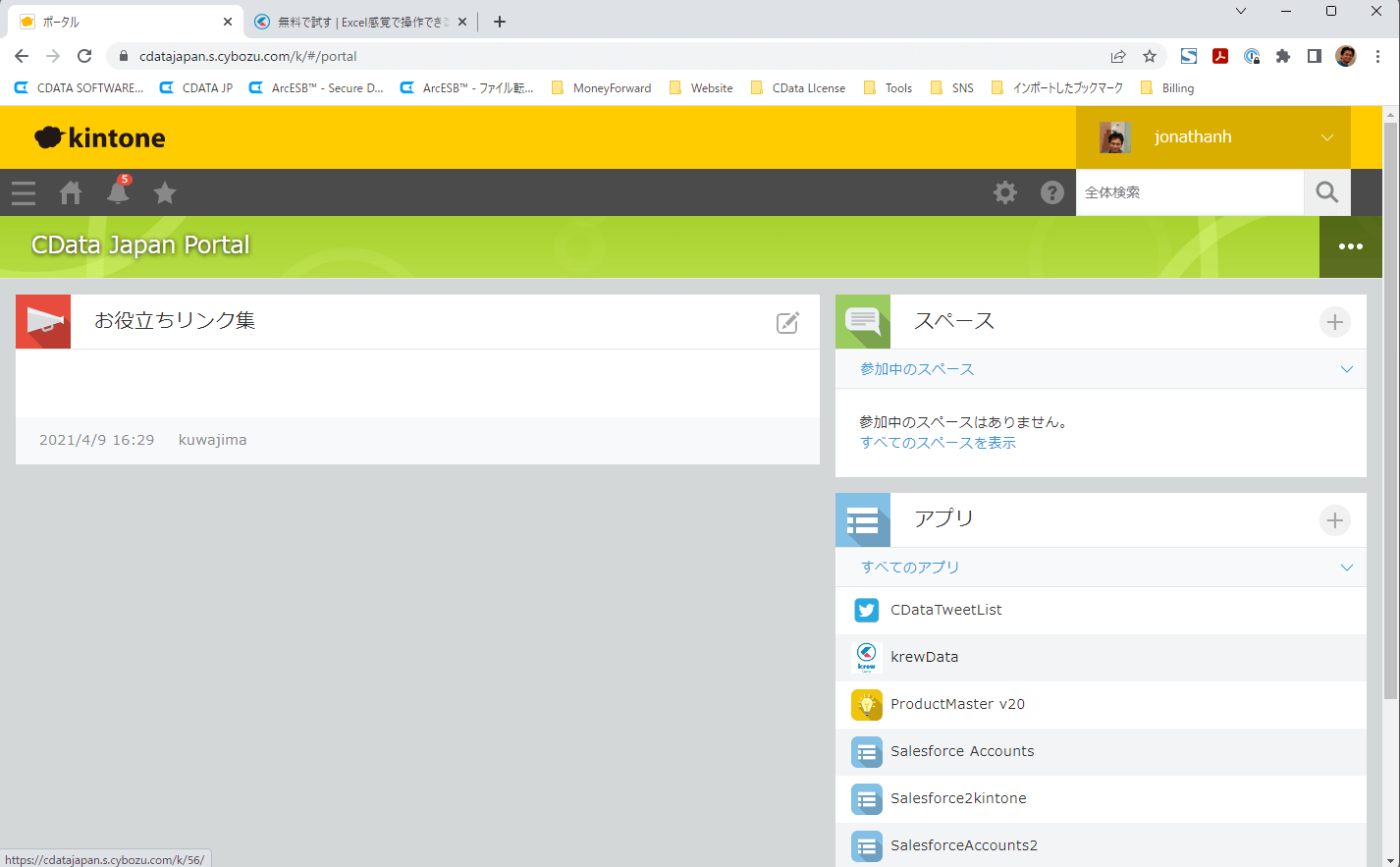This screenshot has height=867, width=1400.
Task: Open the portal options three-dot menu
Action: pyautogui.click(x=1350, y=246)
